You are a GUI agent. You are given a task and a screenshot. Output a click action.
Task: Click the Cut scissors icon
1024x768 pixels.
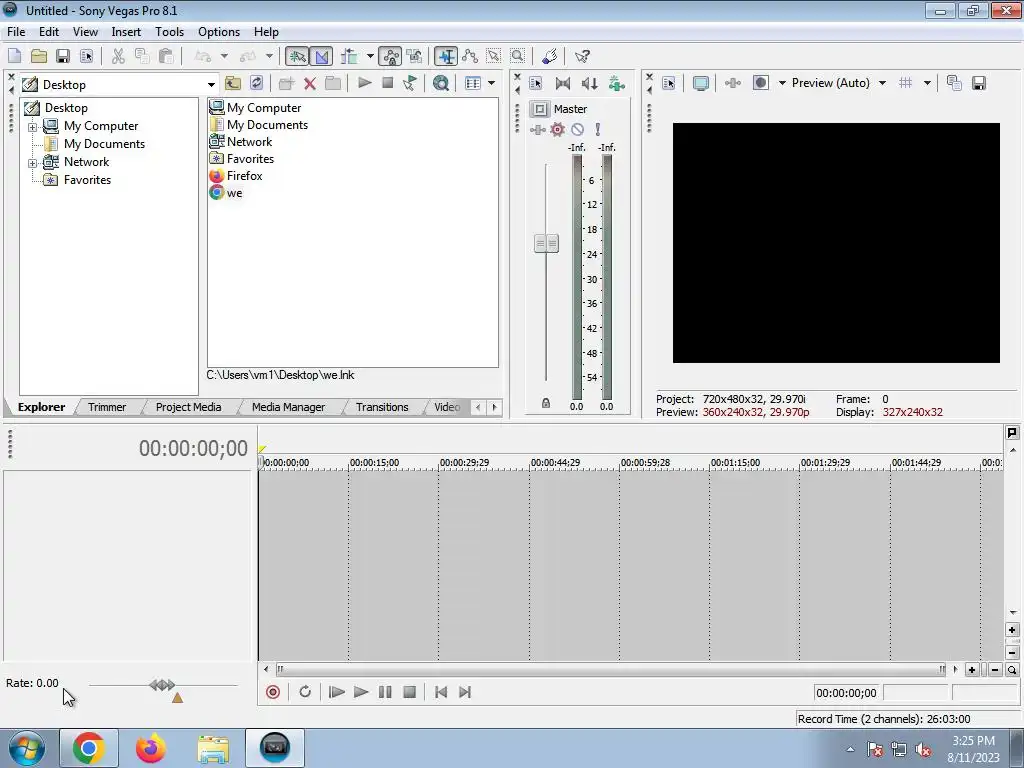pos(118,56)
